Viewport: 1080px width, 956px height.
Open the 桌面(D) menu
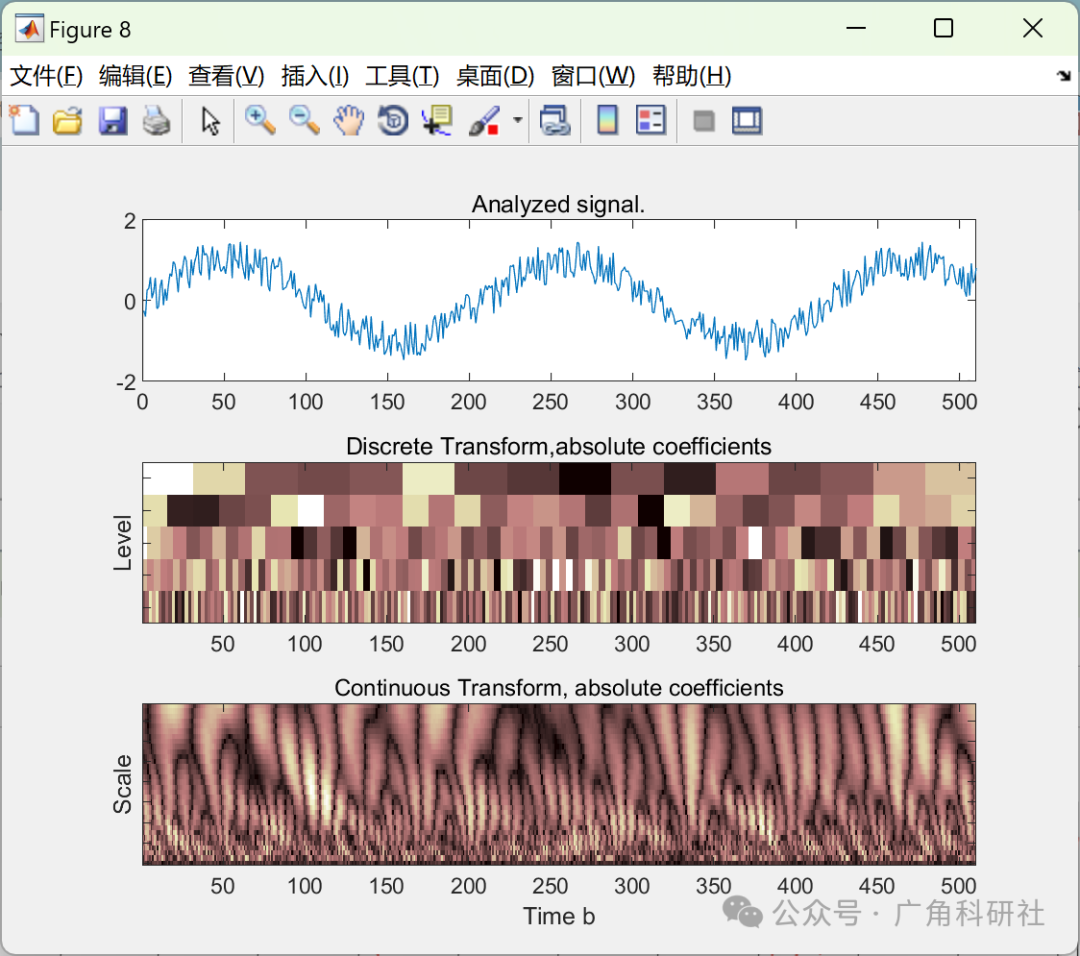495,76
